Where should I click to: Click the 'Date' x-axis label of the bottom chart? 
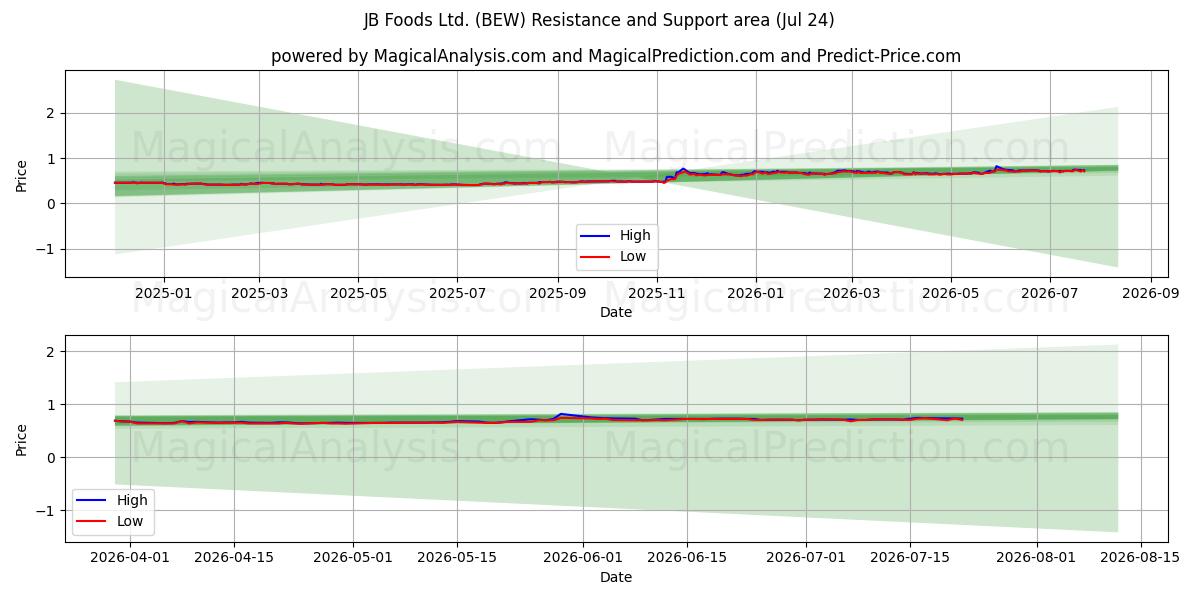coord(616,577)
